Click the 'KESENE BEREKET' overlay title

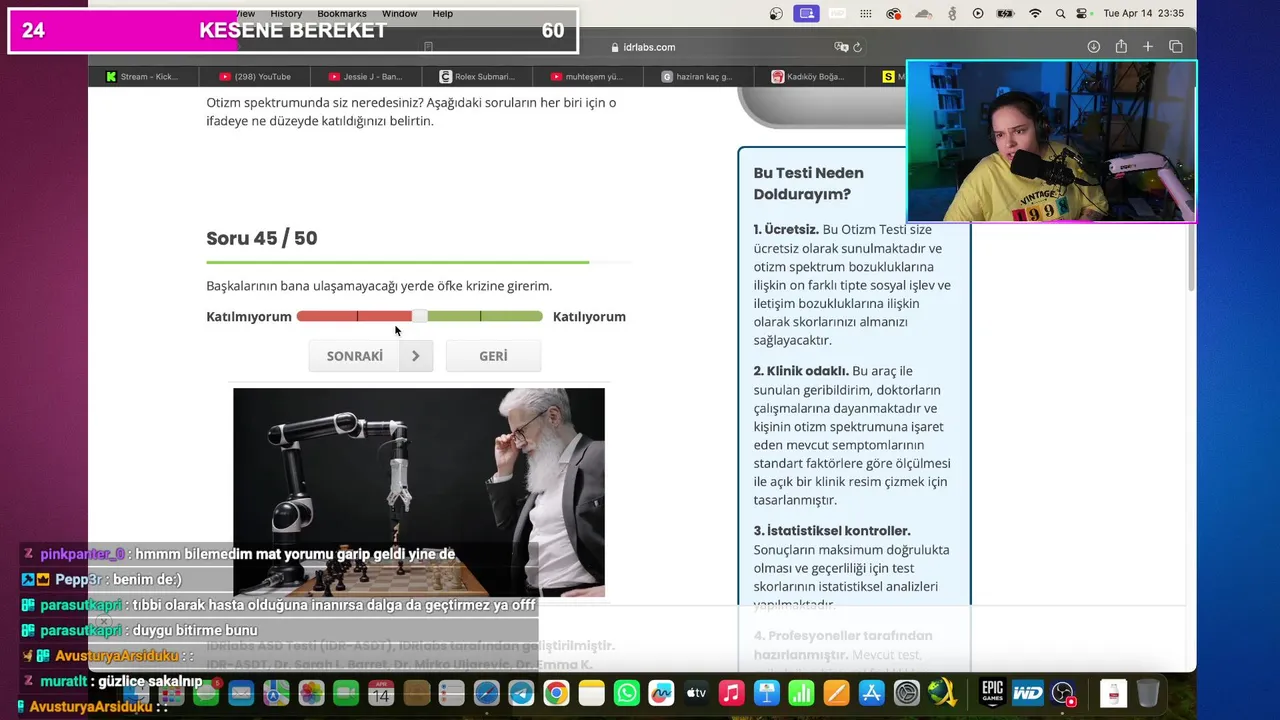tap(293, 31)
